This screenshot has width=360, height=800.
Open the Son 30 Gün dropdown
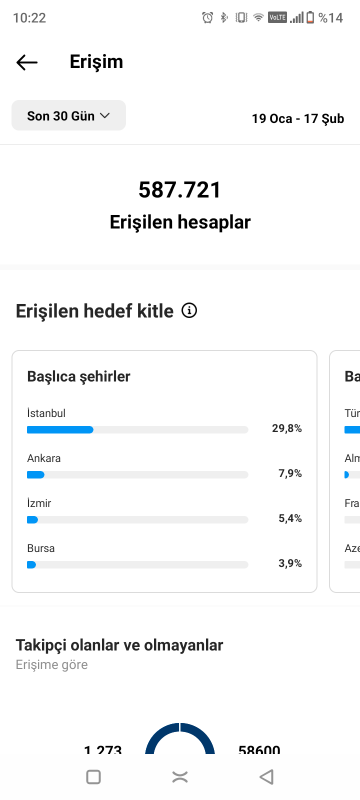click(69, 115)
